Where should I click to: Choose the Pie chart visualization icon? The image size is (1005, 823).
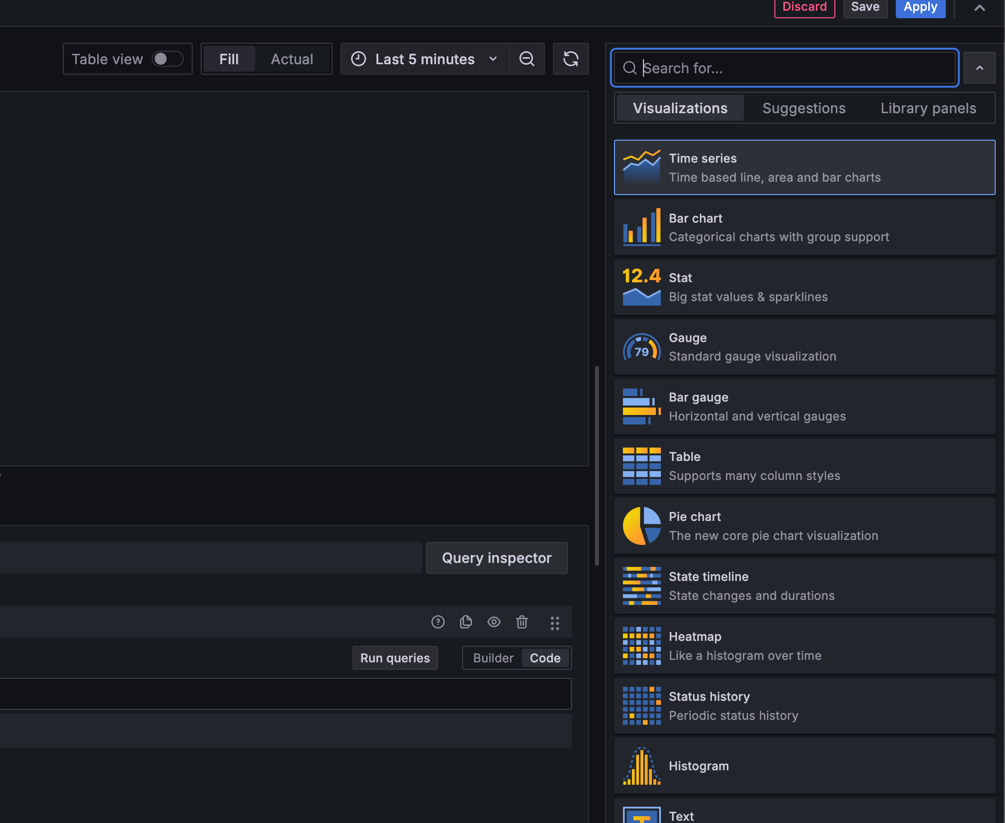tap(641, 526)
